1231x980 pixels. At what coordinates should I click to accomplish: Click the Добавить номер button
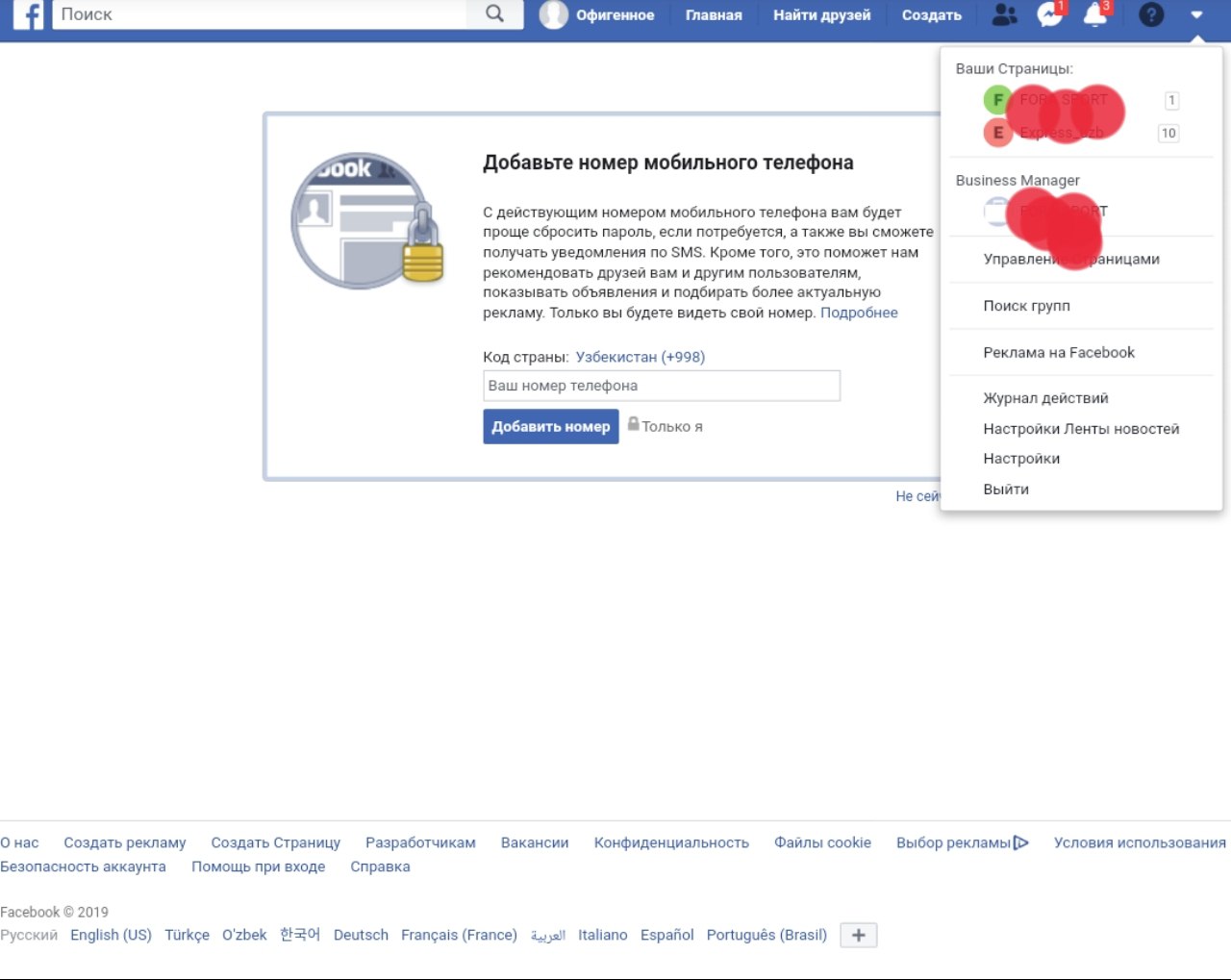(x=551, y=426)
